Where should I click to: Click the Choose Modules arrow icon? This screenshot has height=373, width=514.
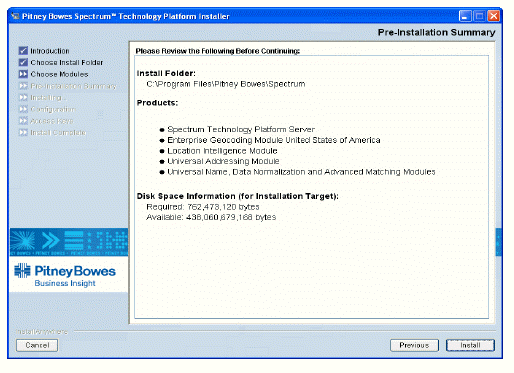[x=23, y=74]
